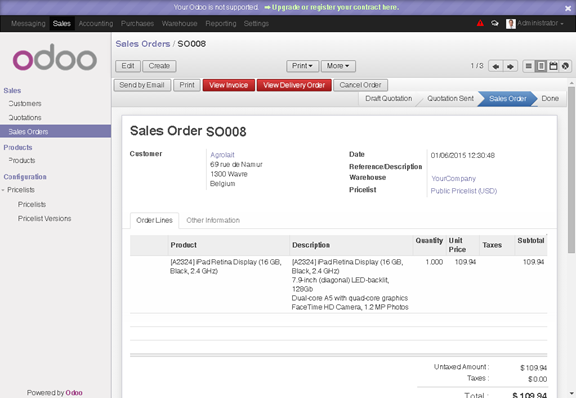Go to previous record arrow

496,66
